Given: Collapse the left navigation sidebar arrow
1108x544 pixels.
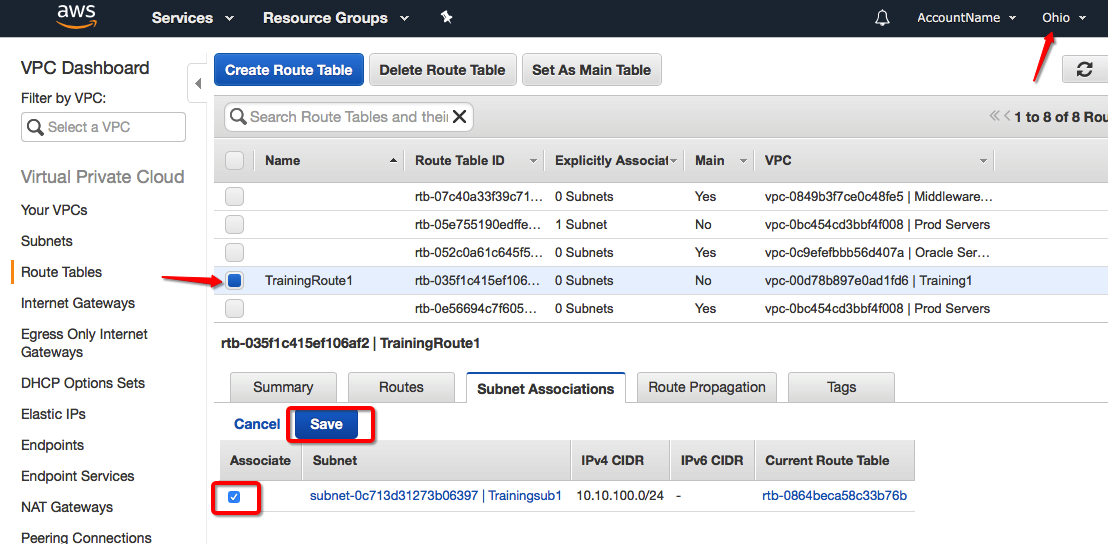Looking at the screenshot, I should click(x=198, y=83).
